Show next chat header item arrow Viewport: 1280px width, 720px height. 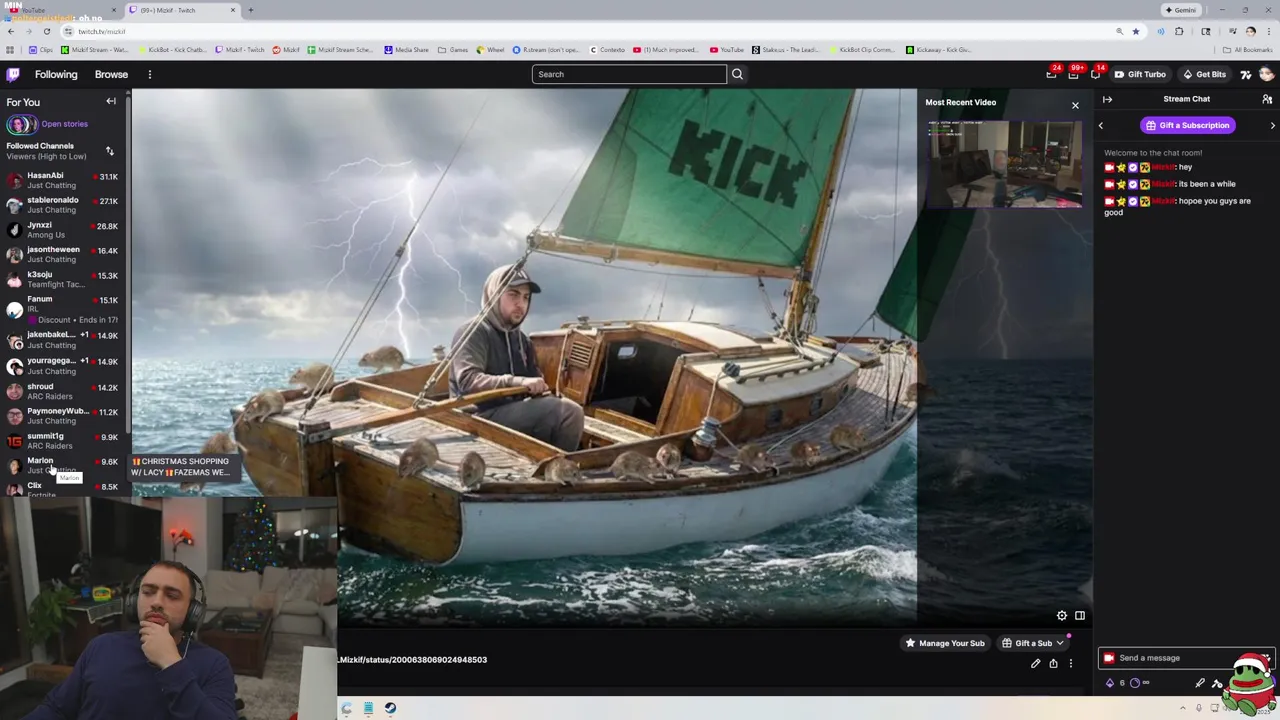(x=1272, y=125)
